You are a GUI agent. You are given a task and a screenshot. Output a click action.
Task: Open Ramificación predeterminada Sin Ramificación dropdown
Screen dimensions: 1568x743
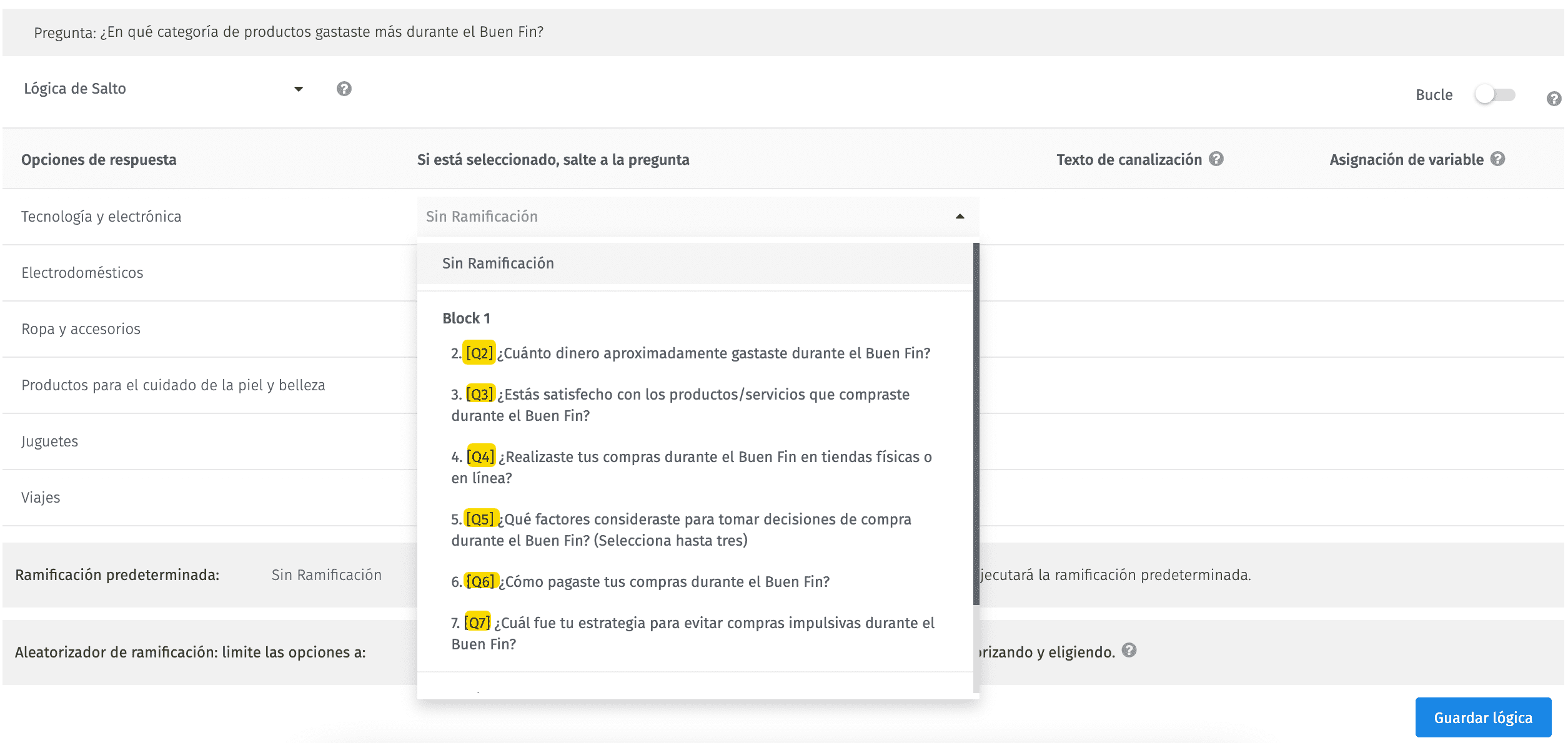coord(327,575)
